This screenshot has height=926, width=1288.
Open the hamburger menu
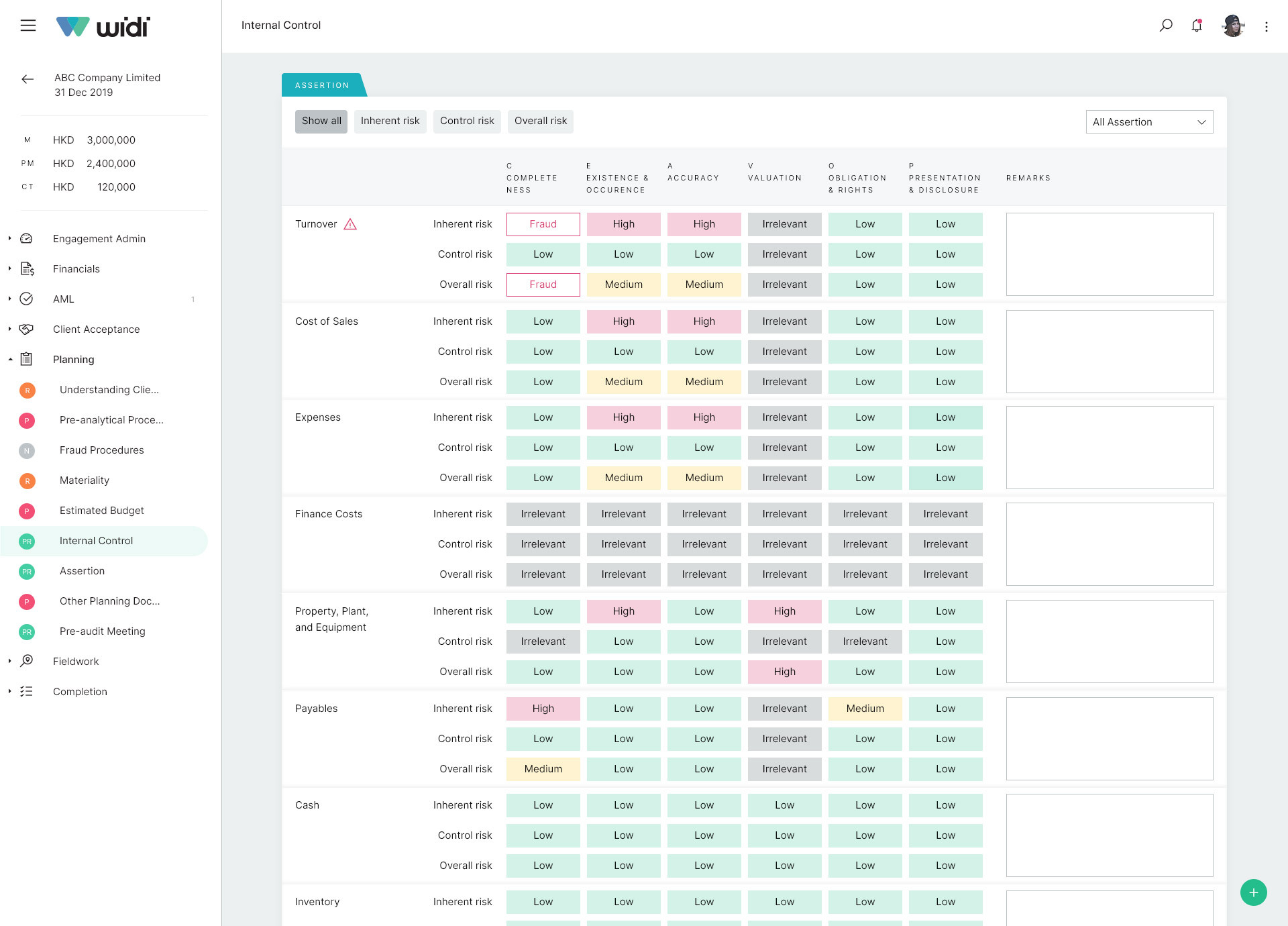tap(28, 25)
